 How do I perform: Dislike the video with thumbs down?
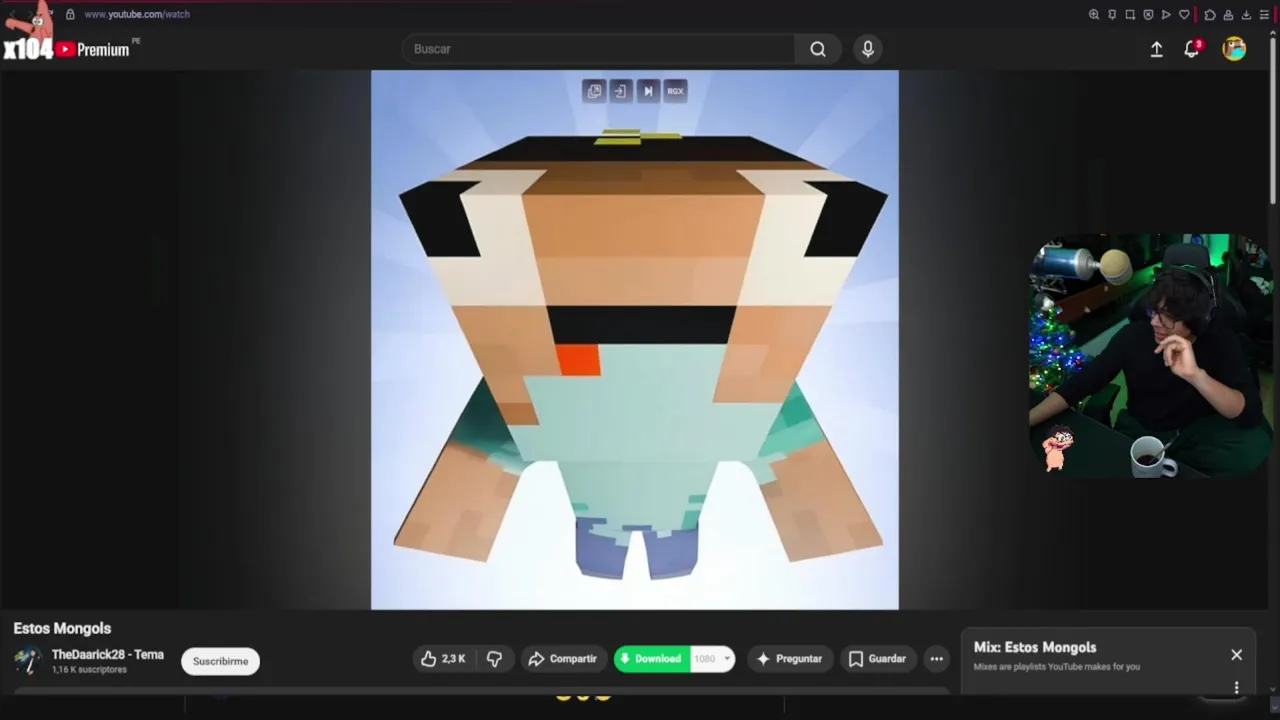pos(494,659)
